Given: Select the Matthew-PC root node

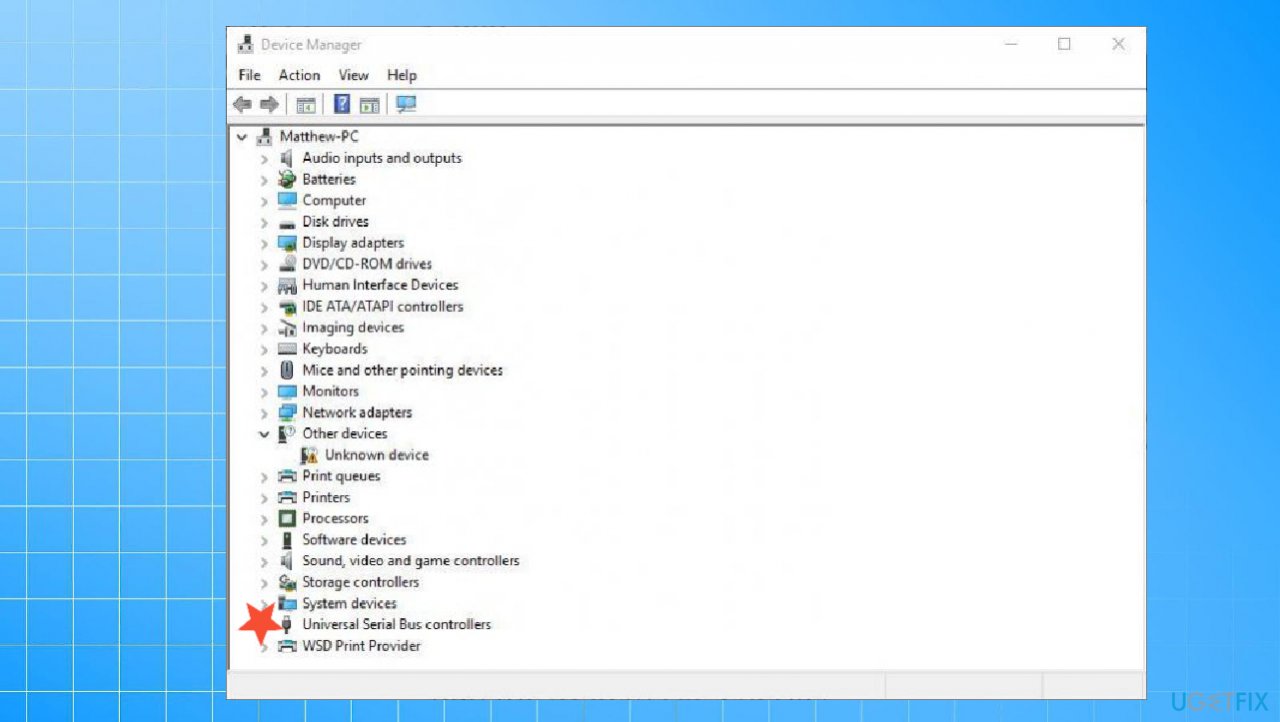Looking at the screenshot, I should coord(320,136).
